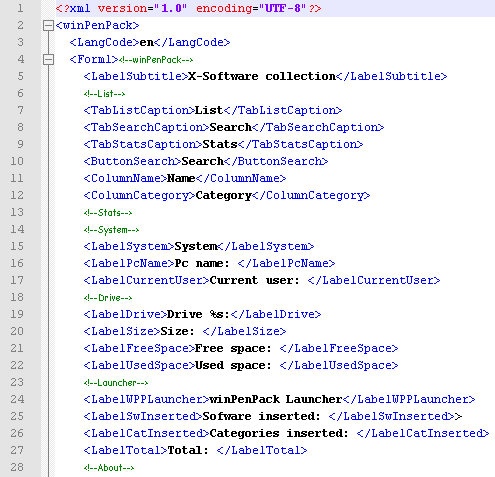Screen dimensions: 495x477
Task: Click the LabelSystem value 'System'
Action: (x=196, y=246)
